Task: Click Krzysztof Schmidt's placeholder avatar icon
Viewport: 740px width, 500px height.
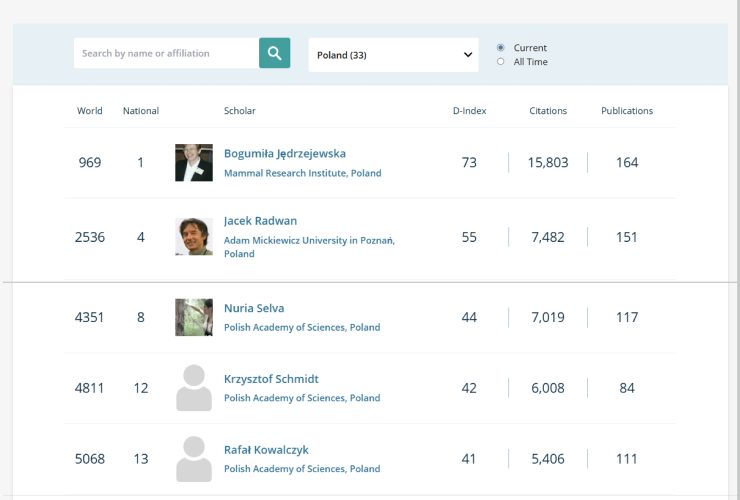Action: (193, 388)
